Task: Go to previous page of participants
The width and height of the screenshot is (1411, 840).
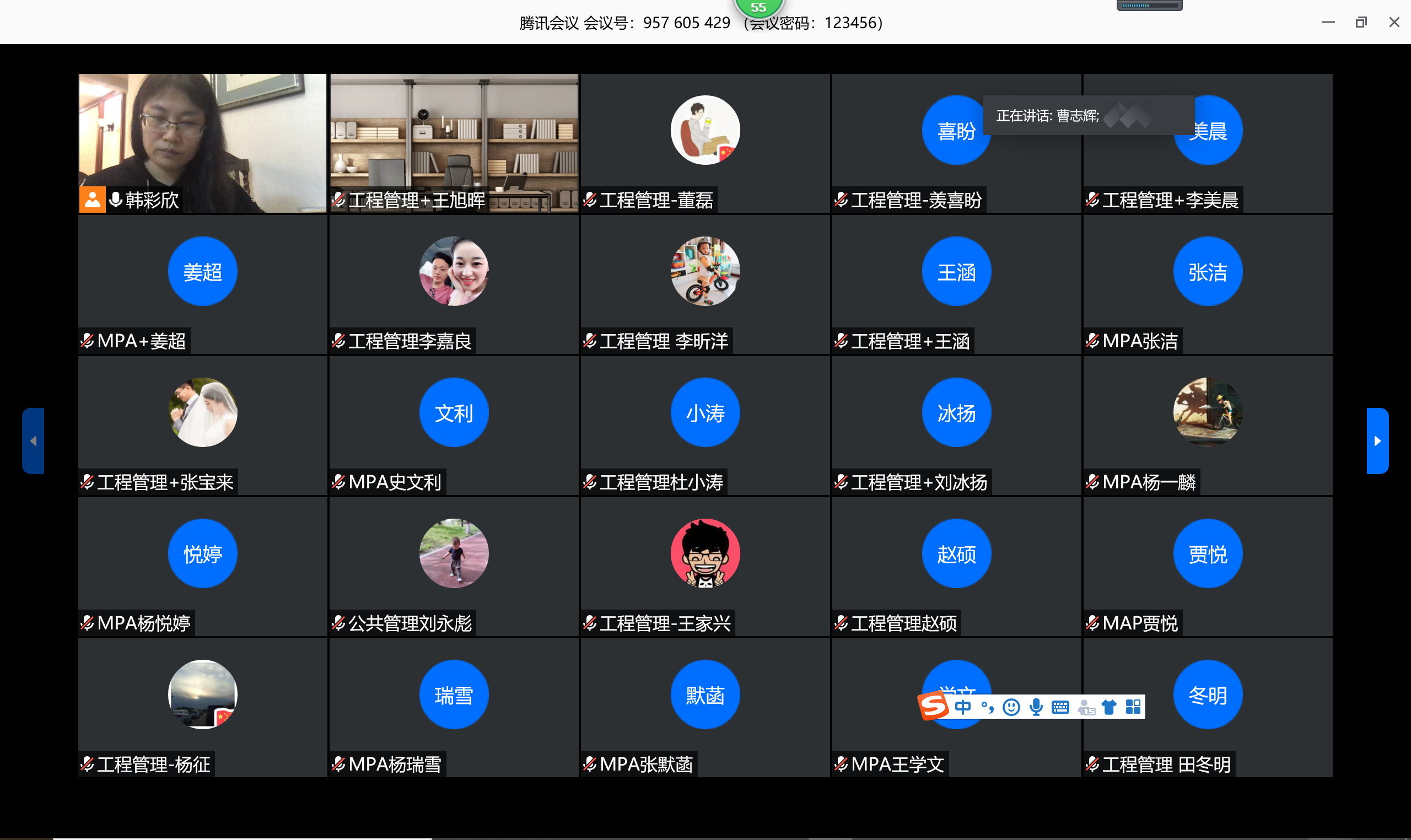Action: pos(34,441)
